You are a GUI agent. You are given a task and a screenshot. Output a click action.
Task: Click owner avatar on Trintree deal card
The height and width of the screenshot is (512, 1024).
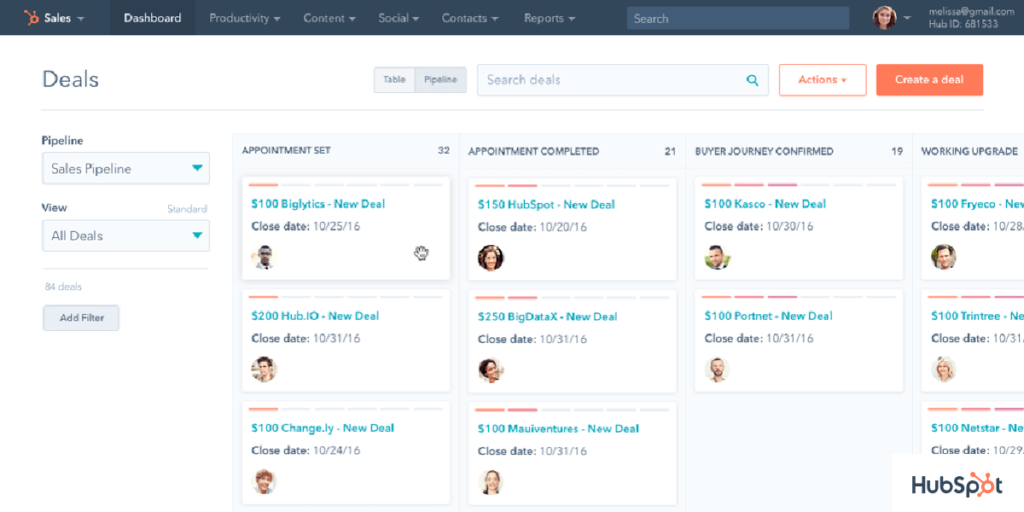click(944, 369)
